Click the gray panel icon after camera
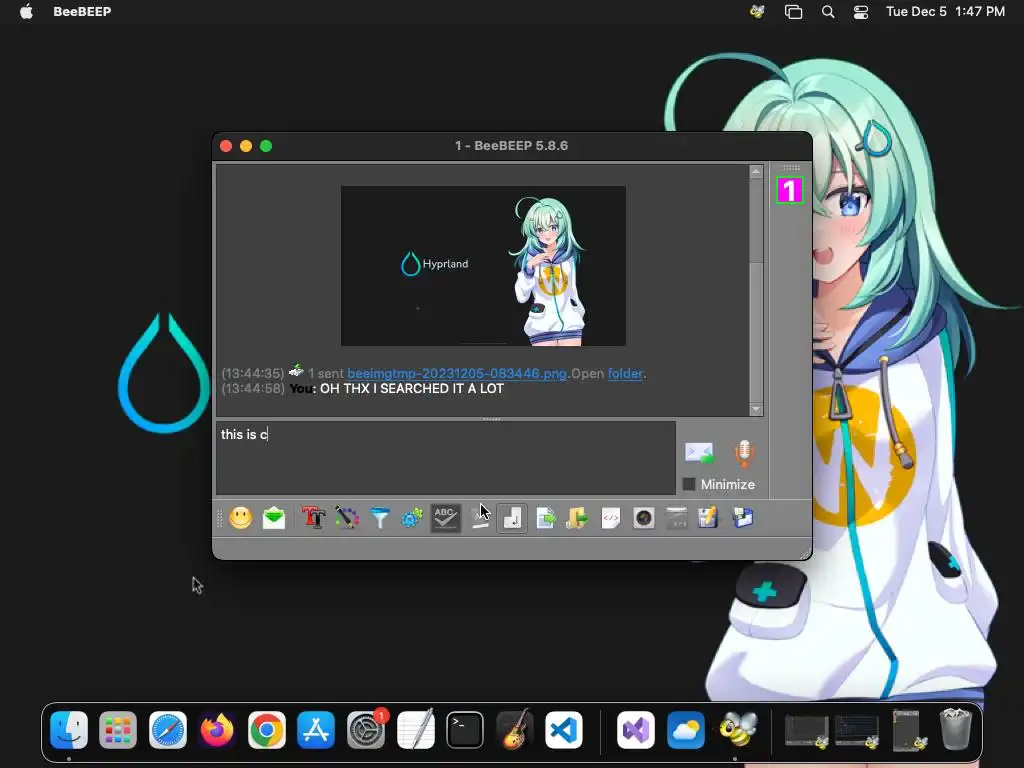Screen dimensions: 1024x768 [x=676, y=519]
